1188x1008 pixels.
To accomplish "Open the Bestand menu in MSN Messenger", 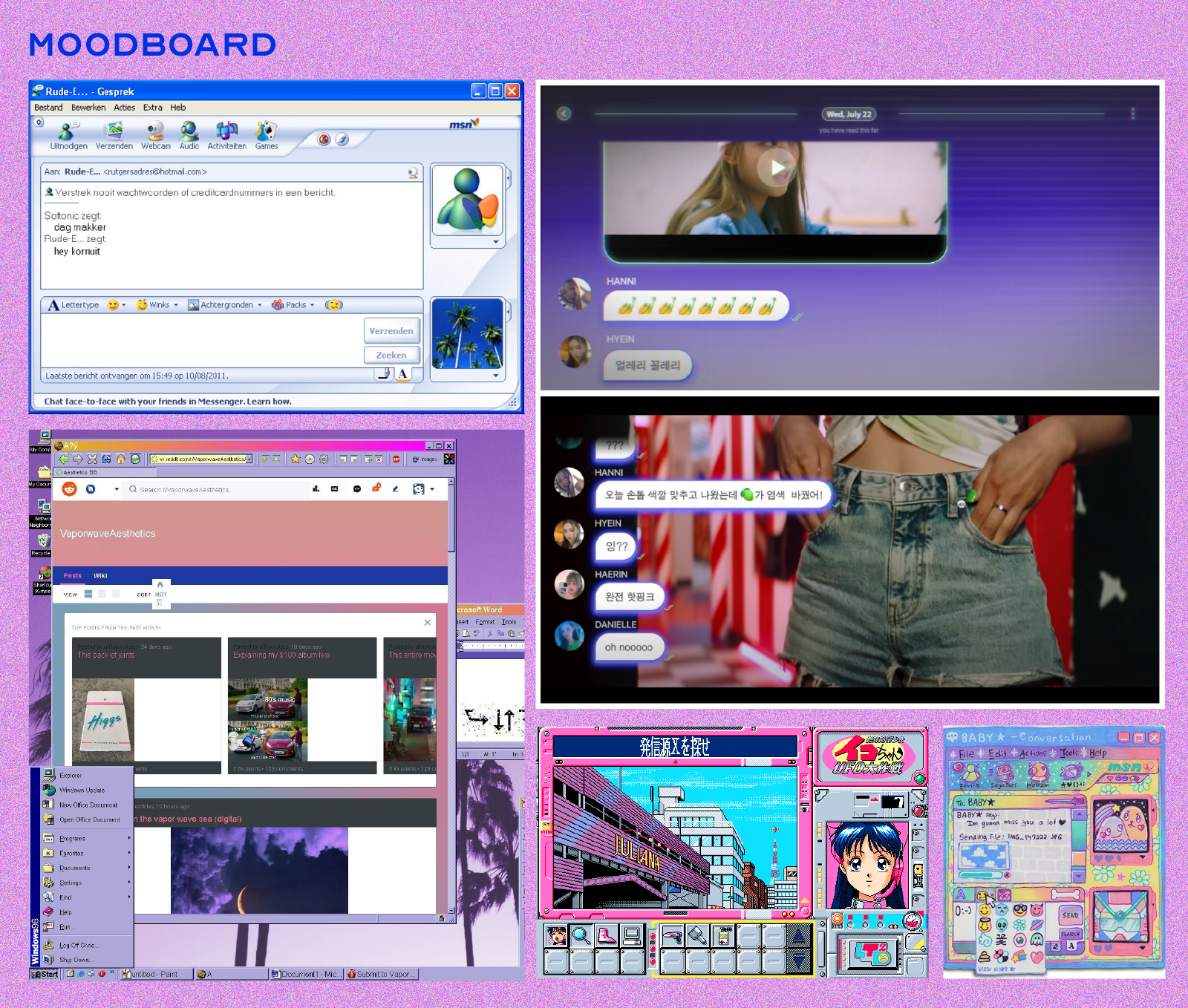I will [48, 108].
